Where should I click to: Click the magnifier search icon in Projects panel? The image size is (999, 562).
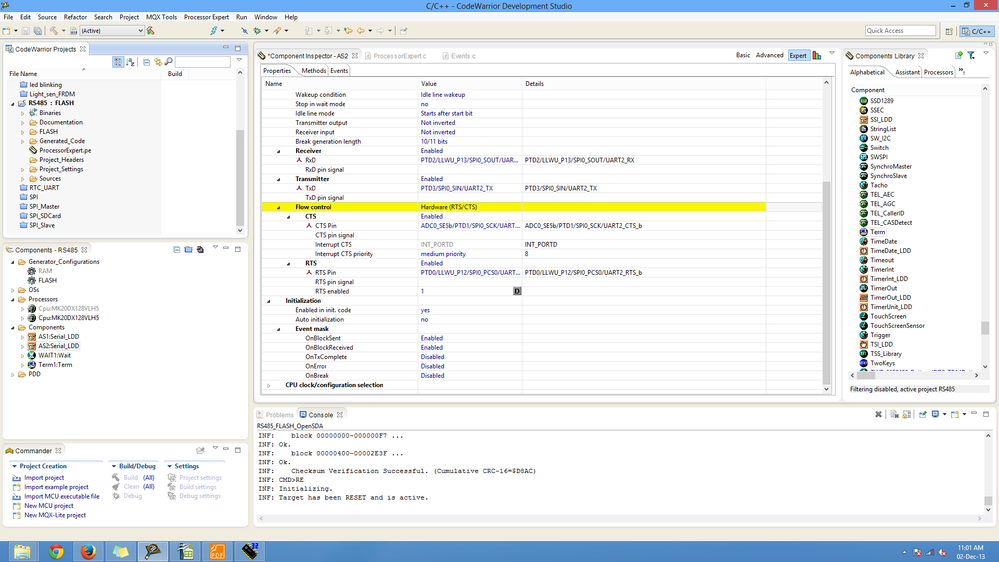(x=168, y=62)
